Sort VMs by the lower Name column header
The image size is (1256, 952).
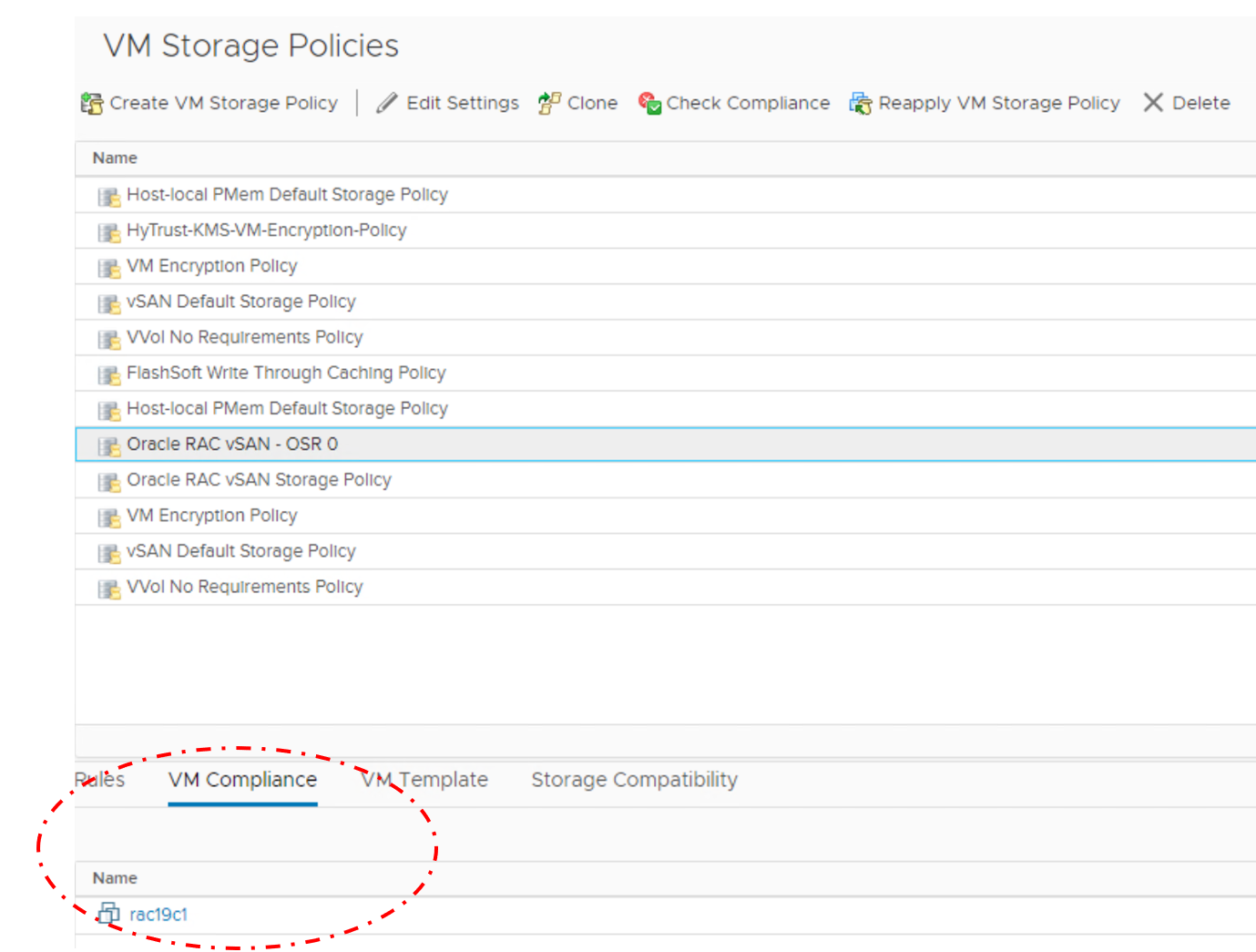click(115, 878)
